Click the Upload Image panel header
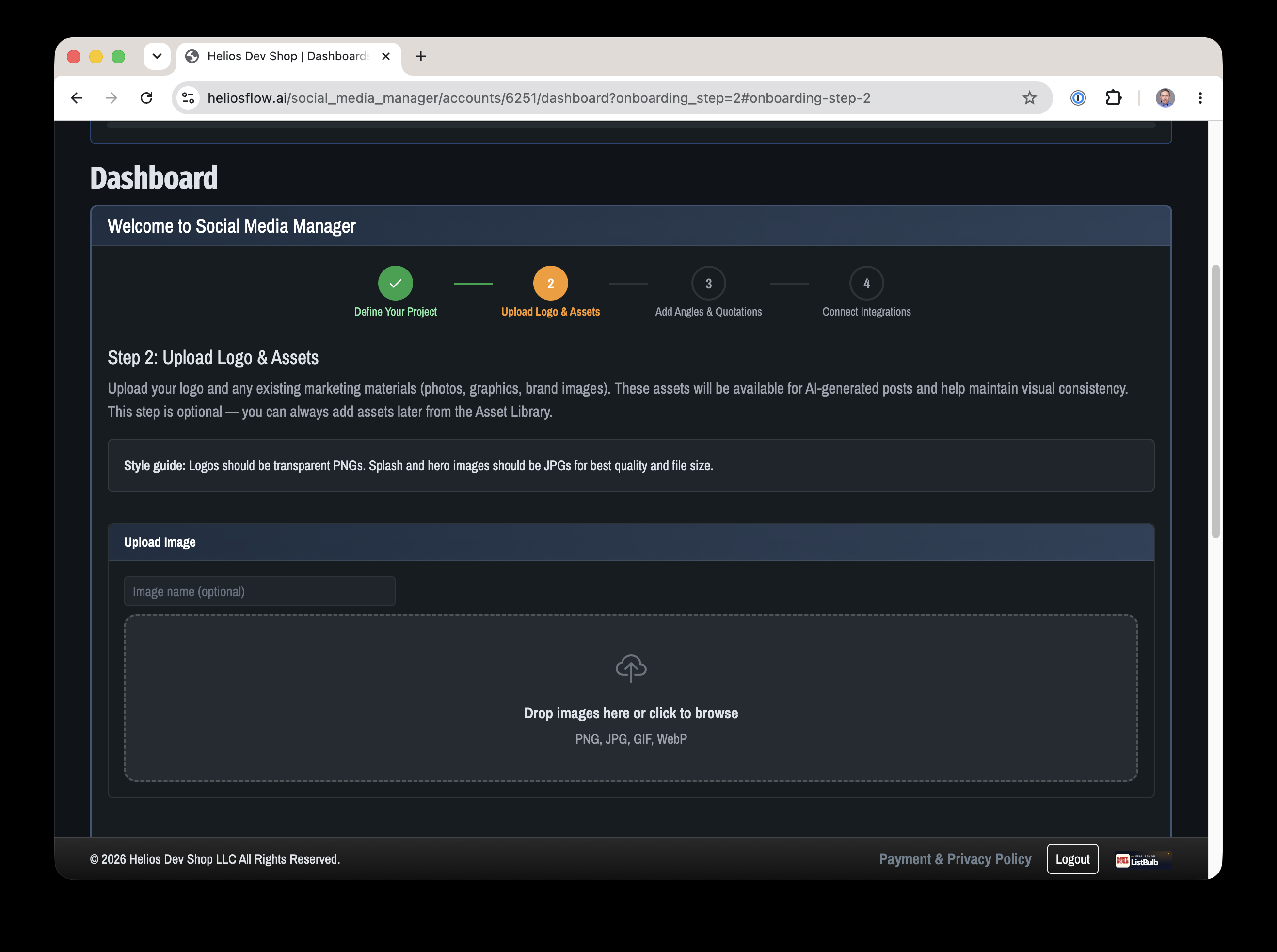This screenshot has height=952, width=1277. tap(631, 542)
